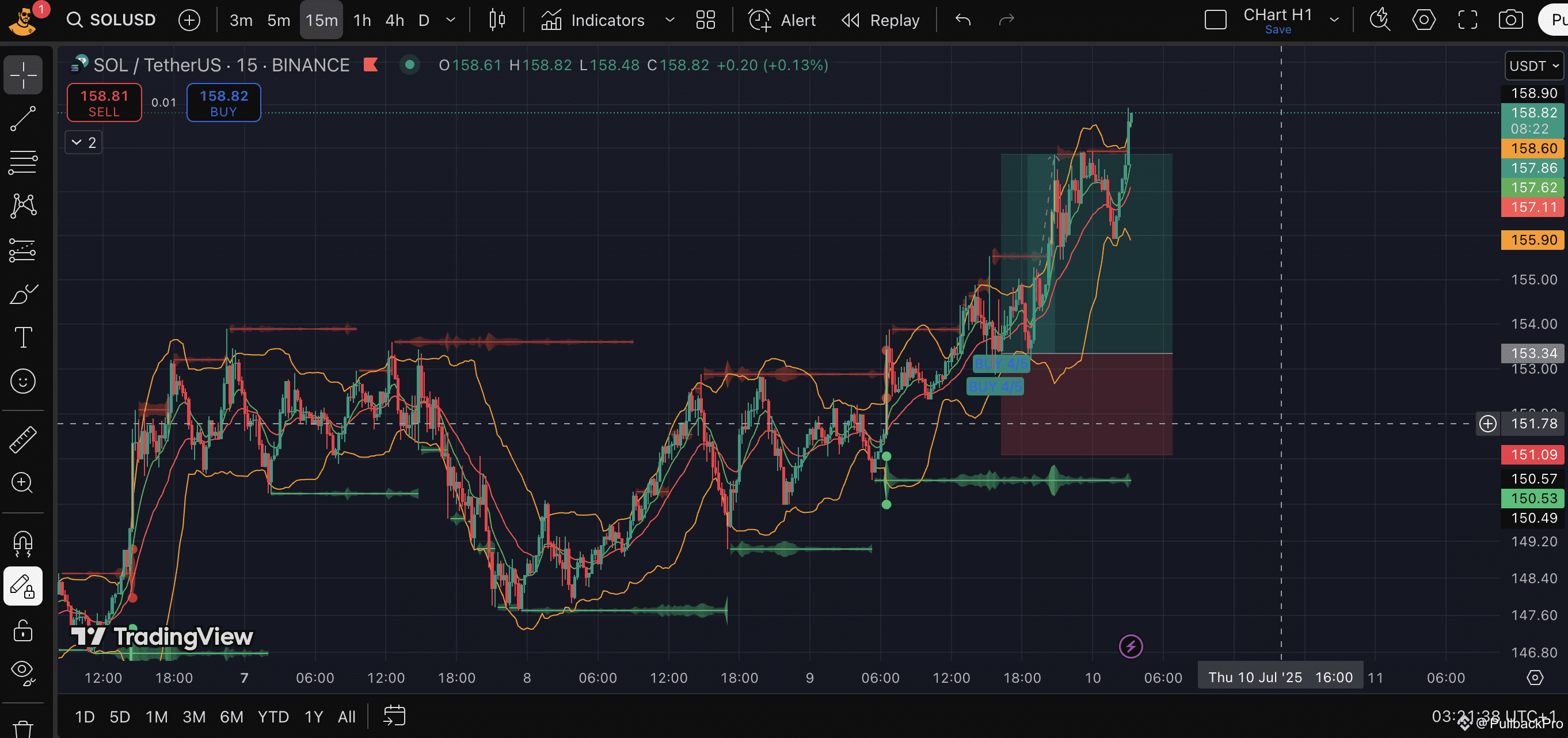Set date range to 1Y
The width and height of the screenshot is (1568, 738).
[x=314, y=717]
